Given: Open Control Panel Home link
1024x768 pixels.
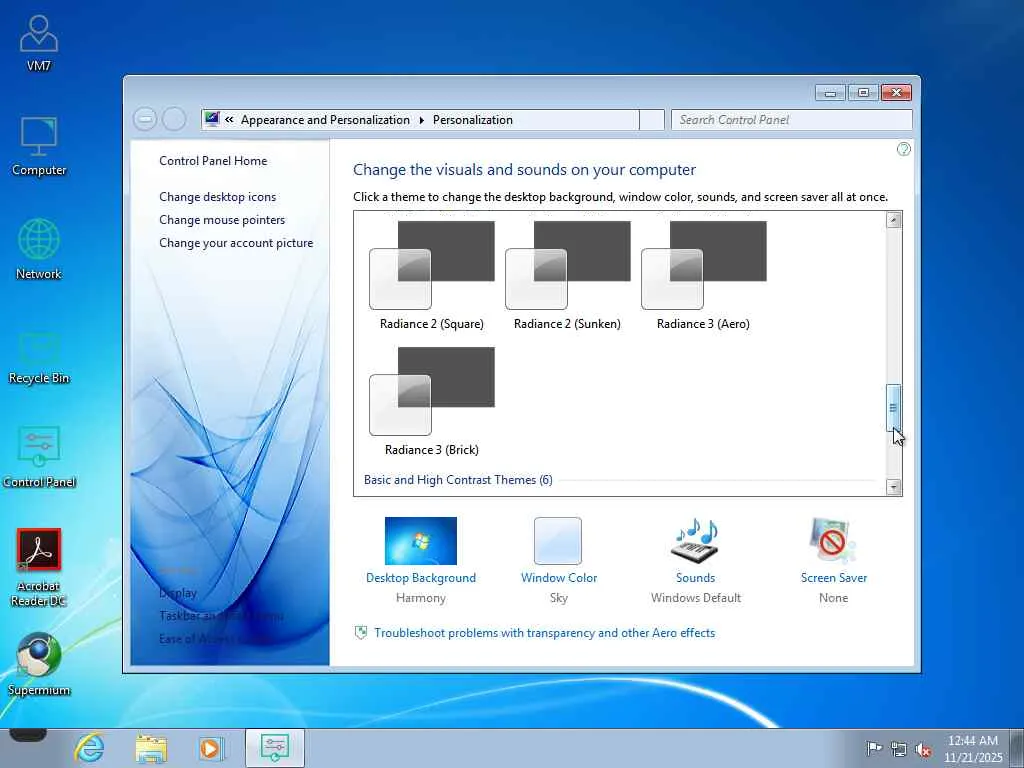Looking at the screenshot, I should coord(213,161).
